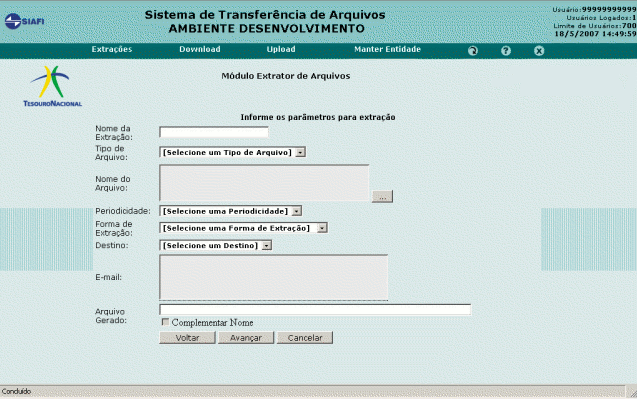This screenshot has height=399, width=637.
Task: Click inside the E-mail text area
Action: 273,278
